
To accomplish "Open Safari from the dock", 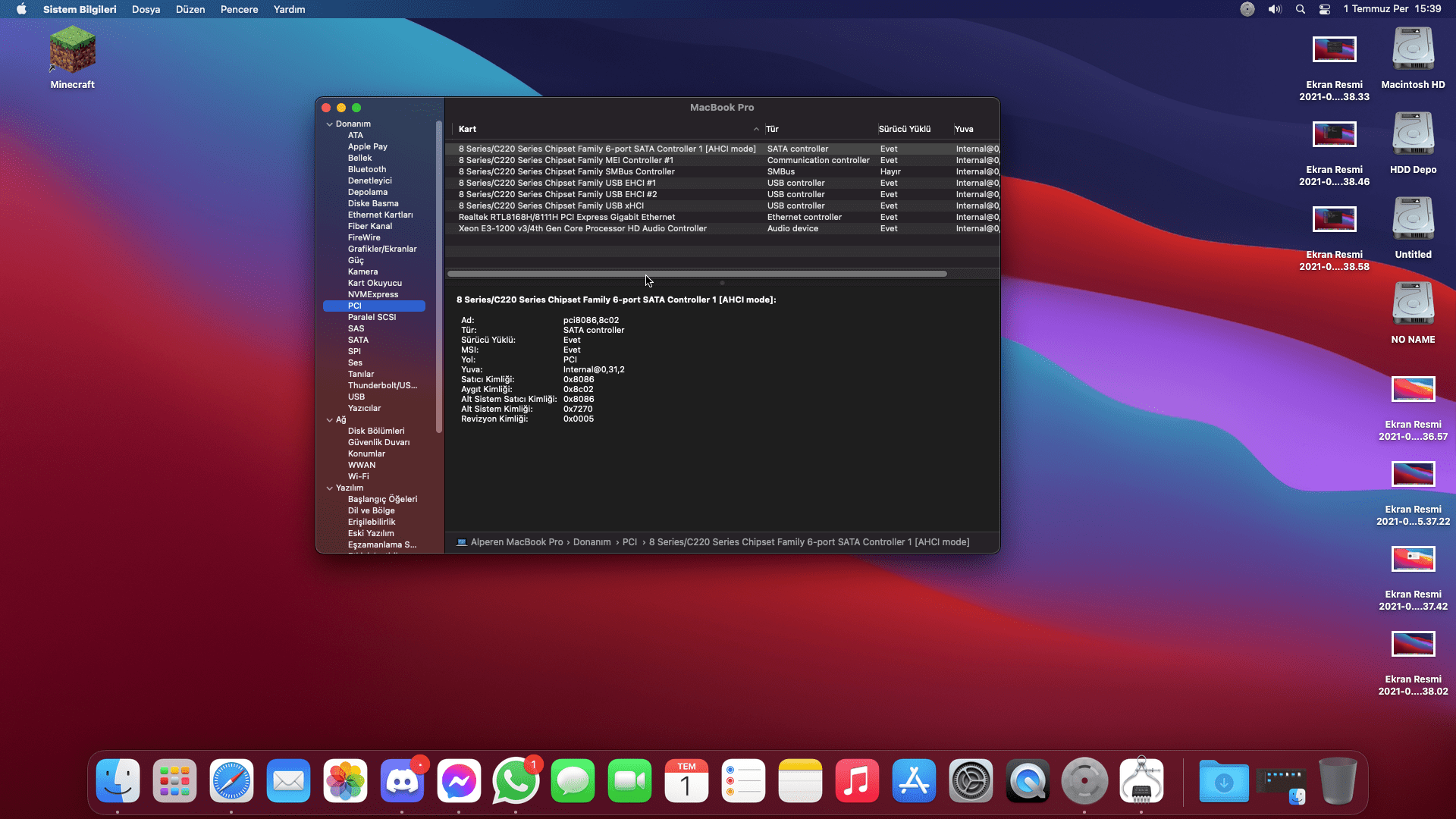I will pos(231,781).
